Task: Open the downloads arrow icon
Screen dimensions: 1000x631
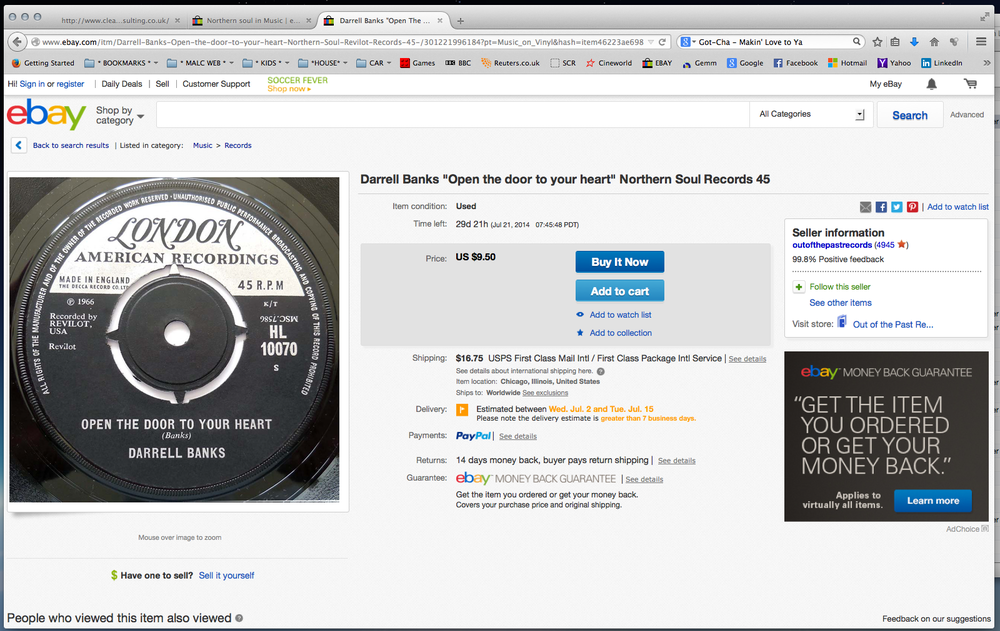Action: point(915,42)
